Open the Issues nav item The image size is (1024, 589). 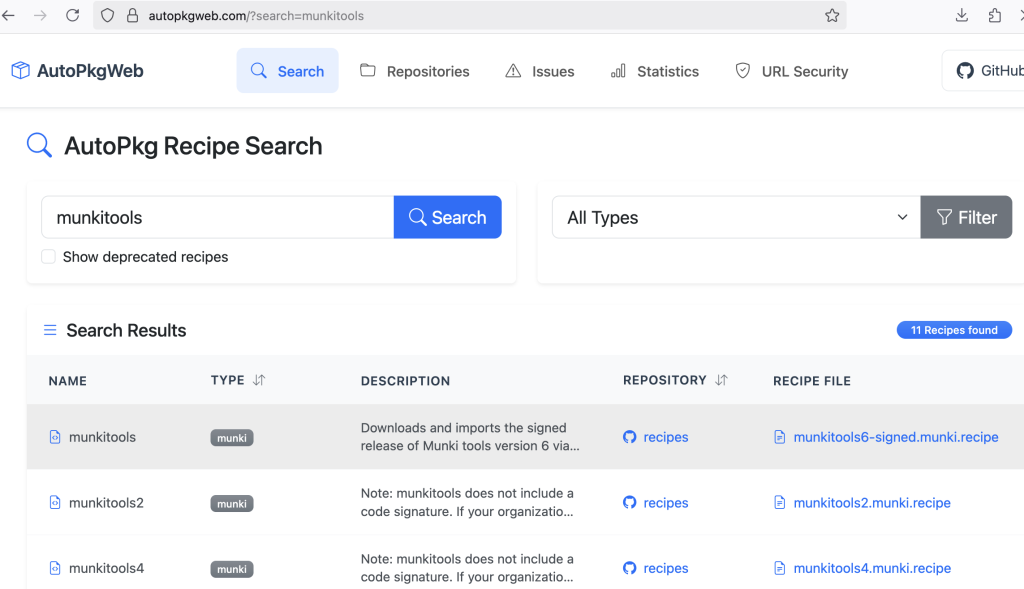[539, 71]
